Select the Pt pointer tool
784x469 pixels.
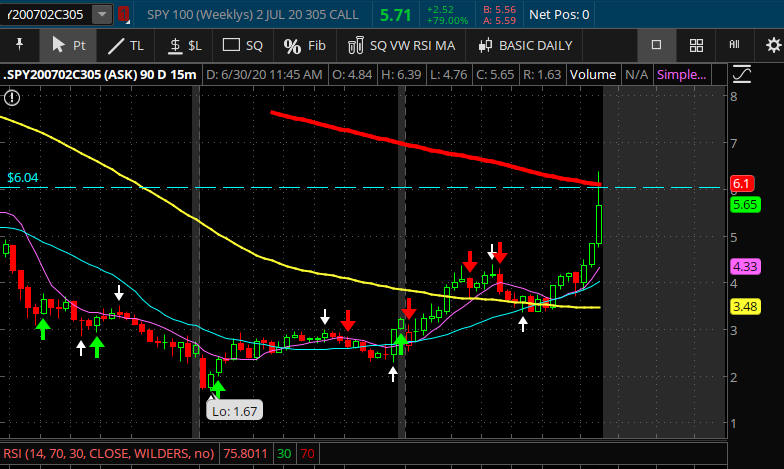(x=68, y=46)
